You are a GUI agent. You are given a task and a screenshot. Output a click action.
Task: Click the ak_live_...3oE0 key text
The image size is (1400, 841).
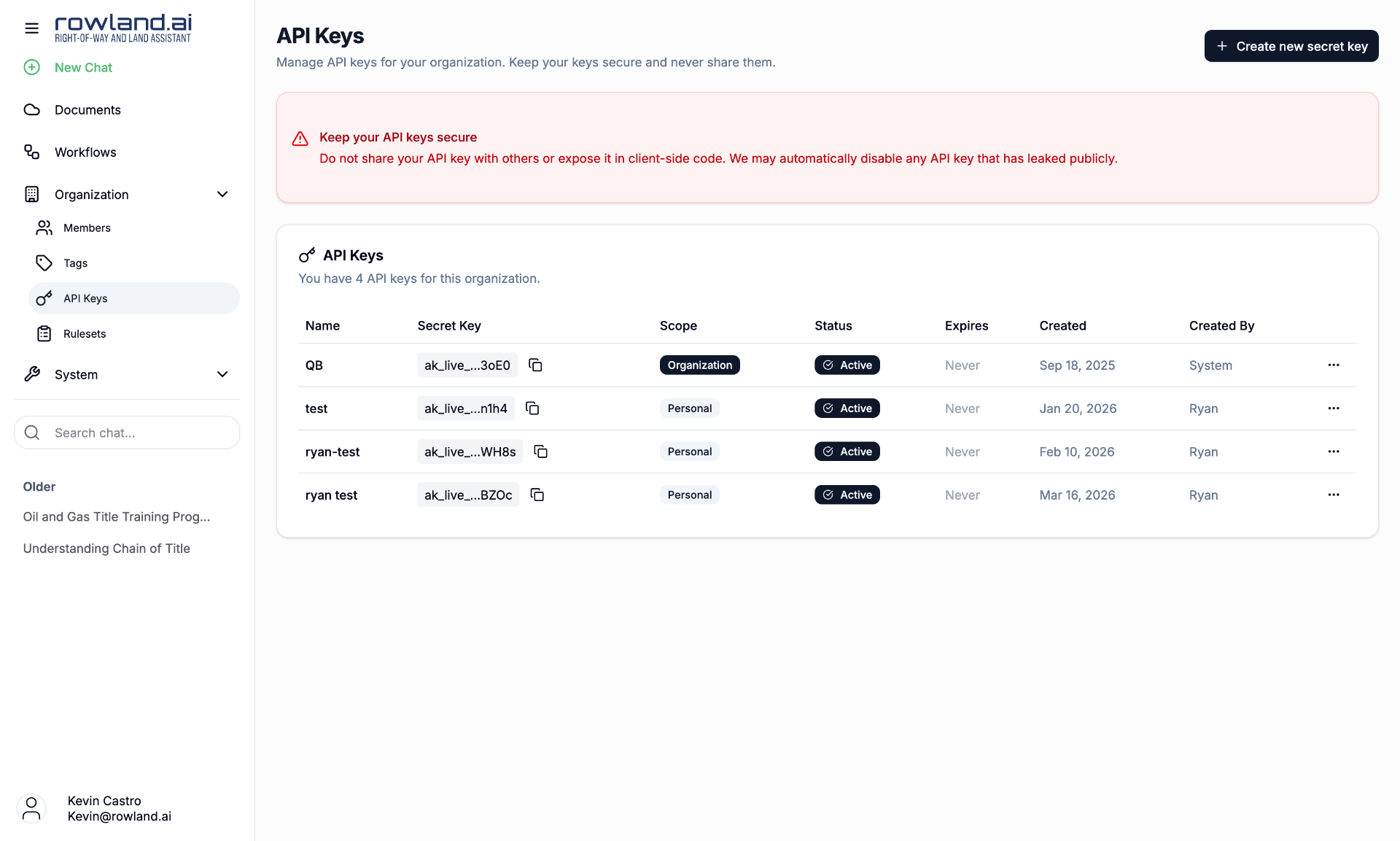pos(467,365)
